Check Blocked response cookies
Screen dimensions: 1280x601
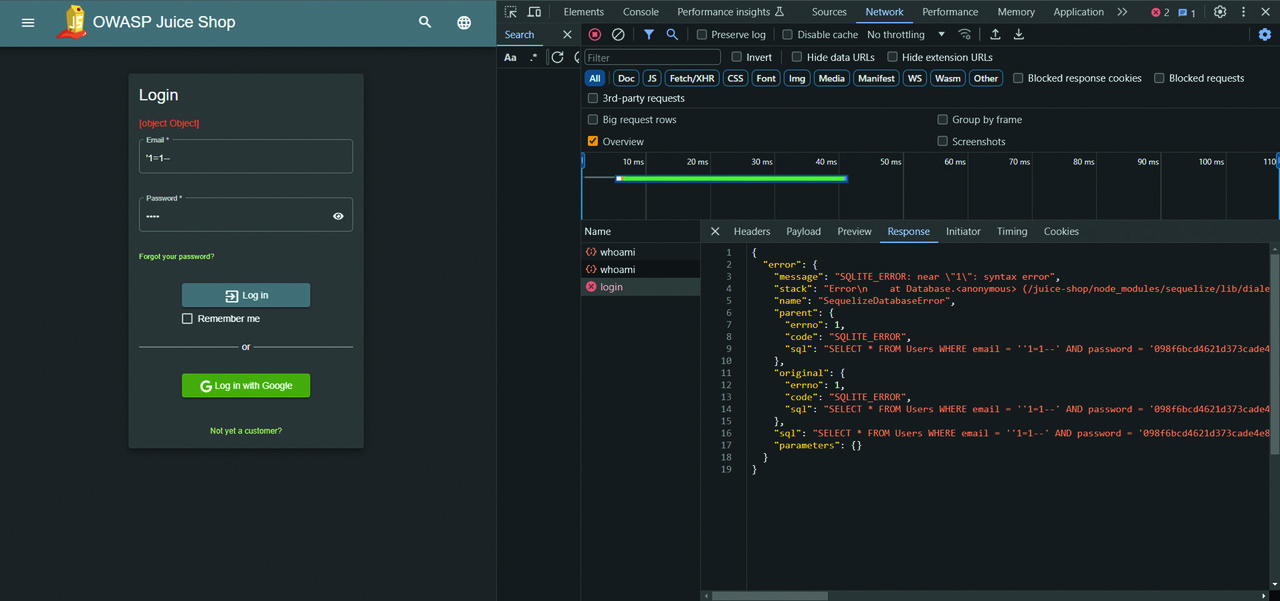click(1018, 78)
